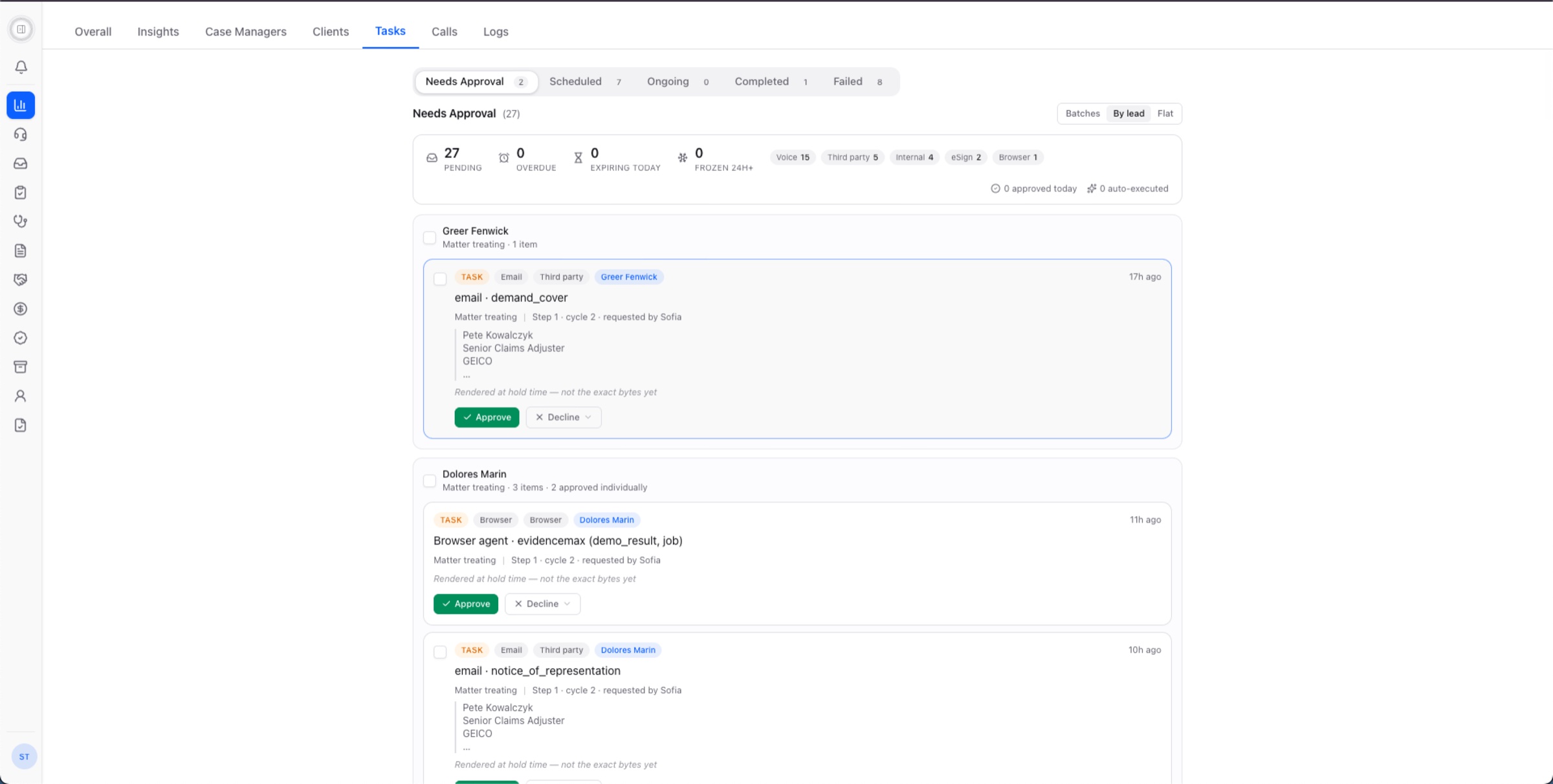Select the By lead view

pos(1129,113)
